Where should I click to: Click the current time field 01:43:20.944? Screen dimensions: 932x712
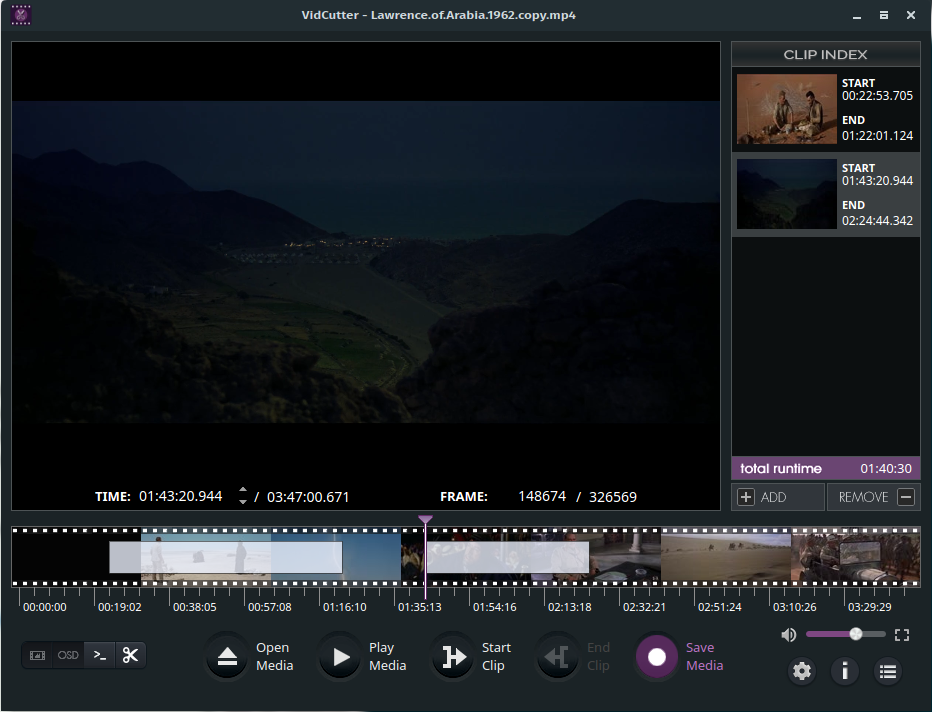point(181,496)
